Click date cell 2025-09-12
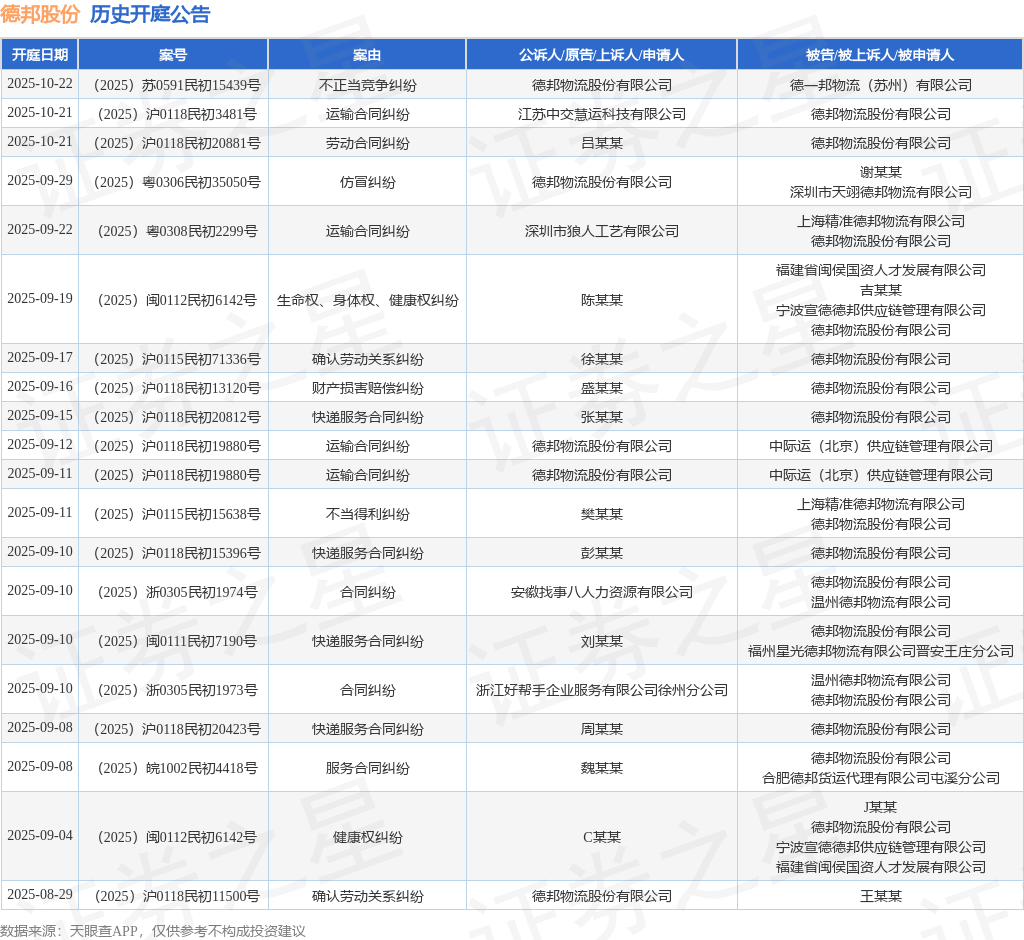This screenshot has height=940, width=1024. [40, 444]
